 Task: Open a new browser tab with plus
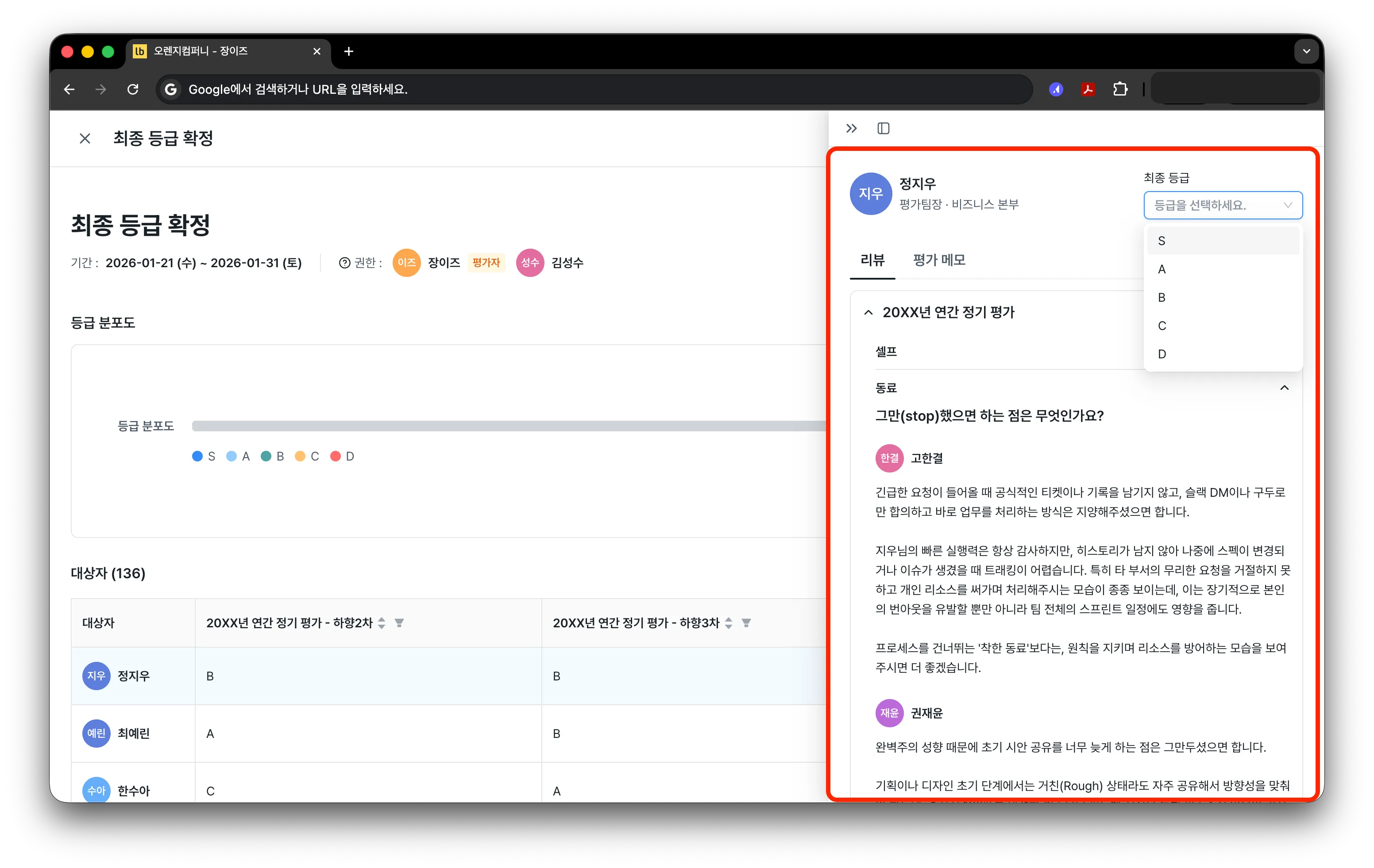tap(349, 52)
